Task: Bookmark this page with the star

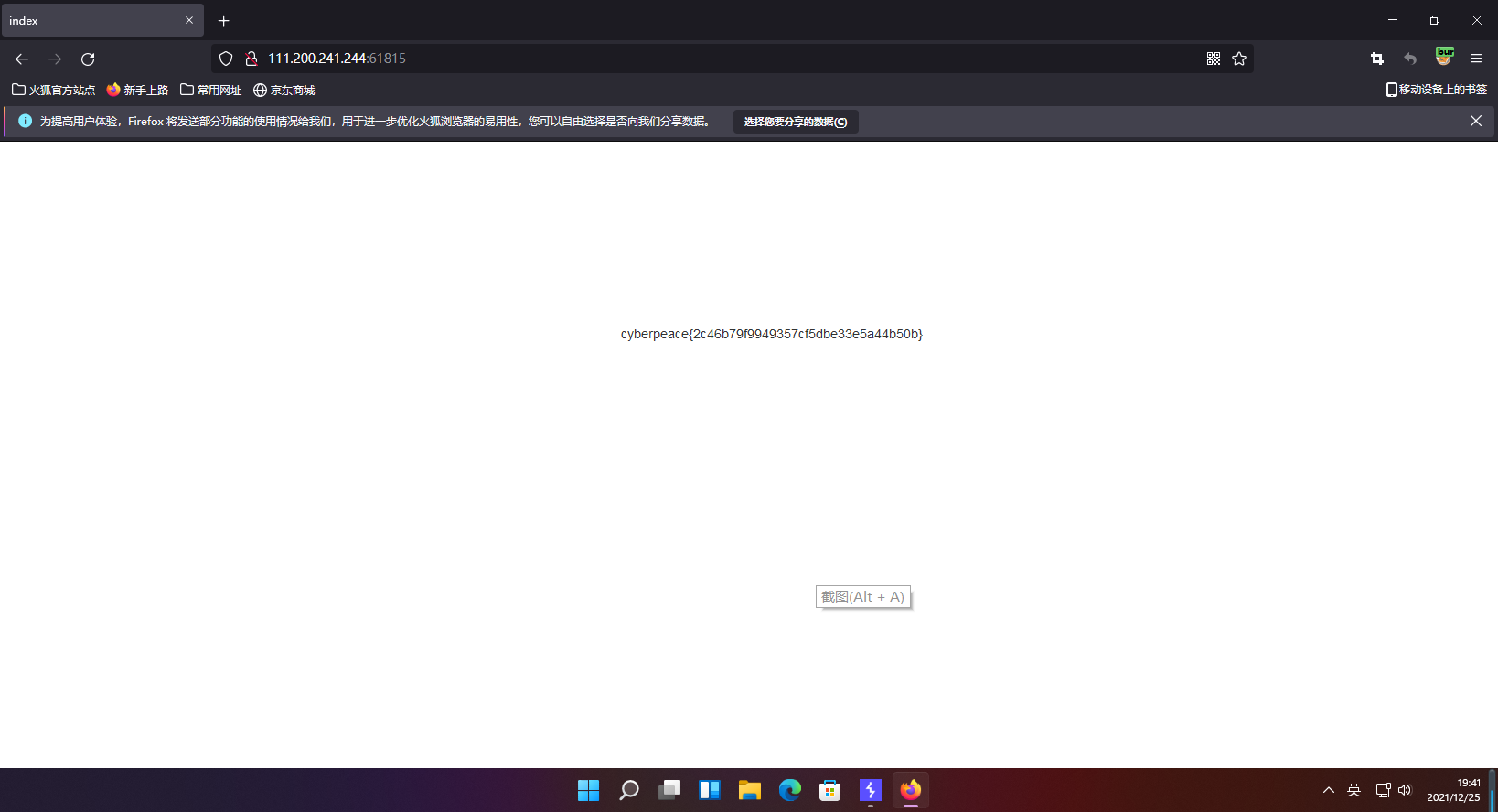Action: click(1239, 59)
